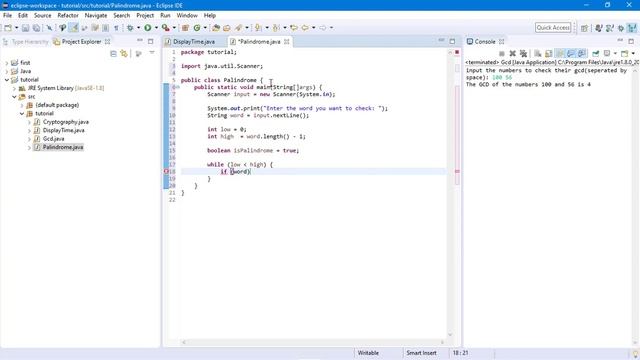This screenshot has width=640, height=360.
Task: Toggle Show Console When Standard Out Changes
Action: (x=571, y=53)
